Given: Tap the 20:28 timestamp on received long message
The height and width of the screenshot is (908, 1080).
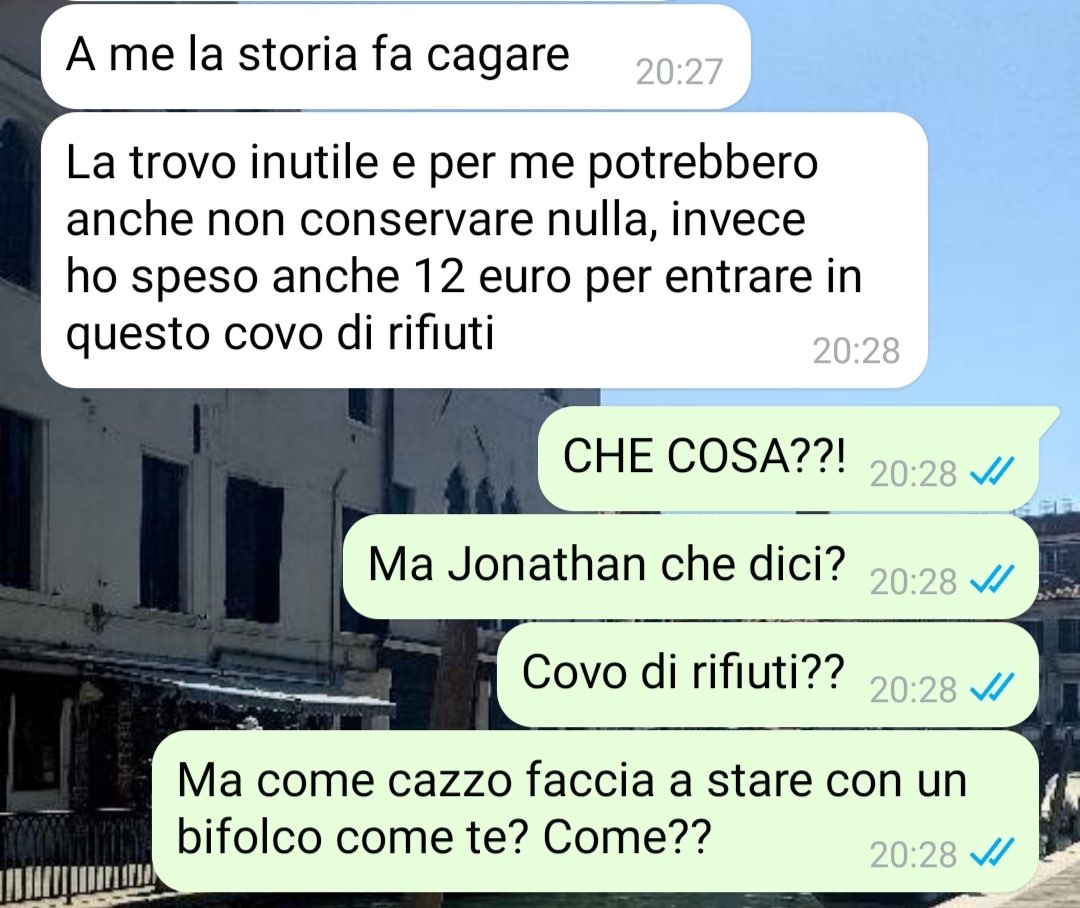Looking at the screenshot, I should (x=856, y=351).
